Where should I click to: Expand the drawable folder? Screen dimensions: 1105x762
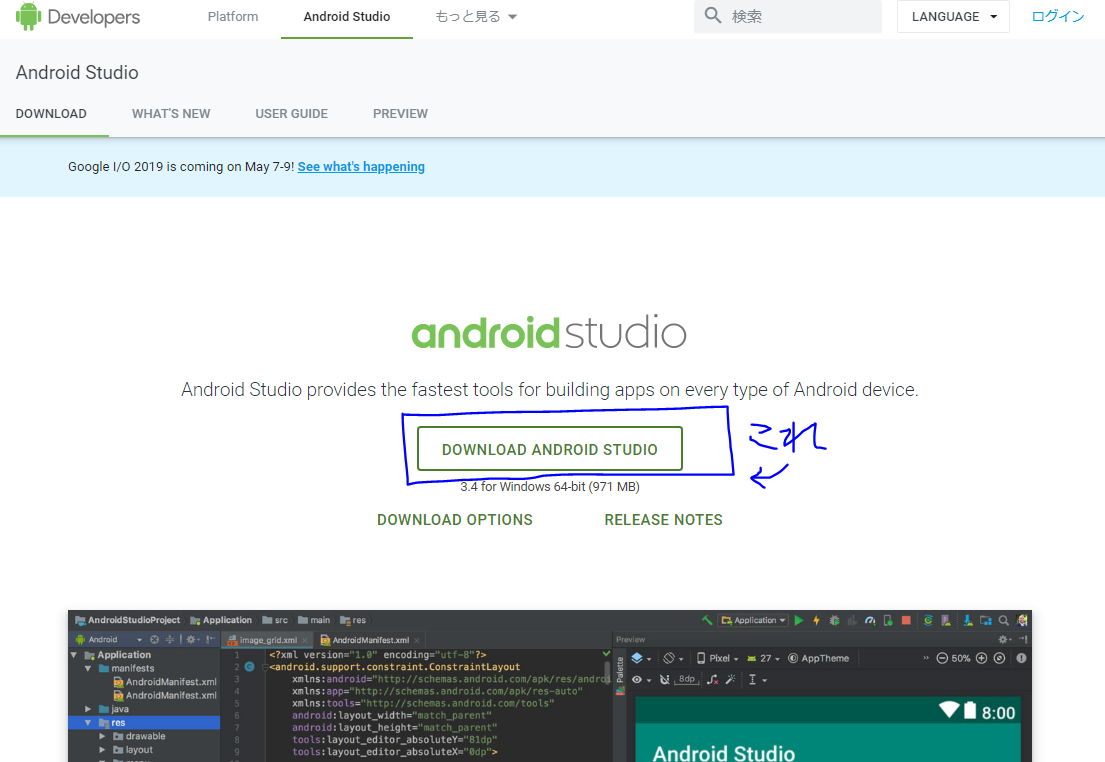pyautogui.click(x=102, y=736)
